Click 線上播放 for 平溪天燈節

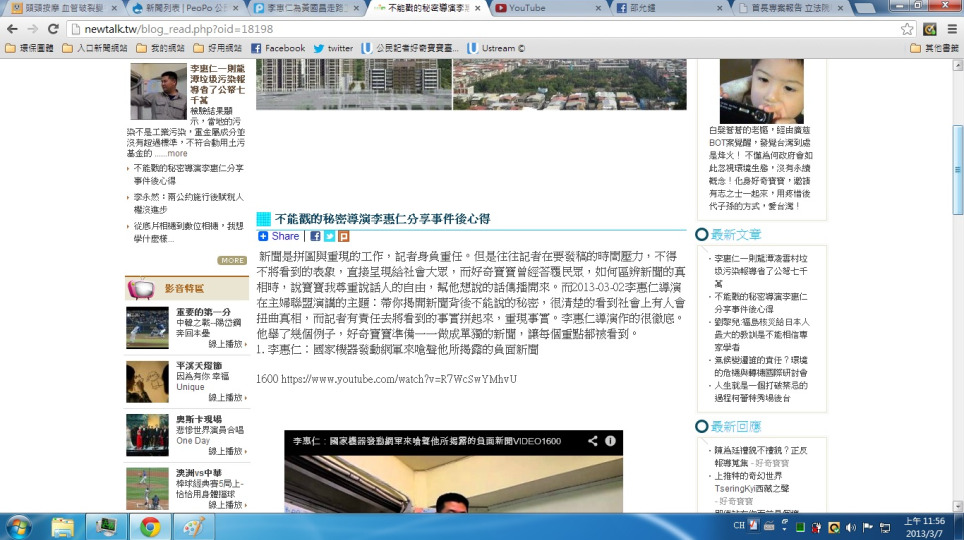point(227,397)
